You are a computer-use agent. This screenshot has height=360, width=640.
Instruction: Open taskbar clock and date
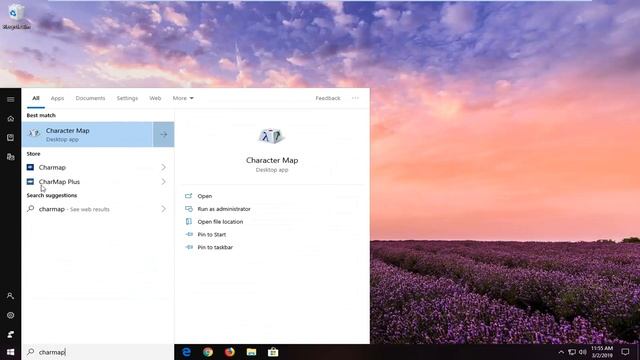coord(602,352)
